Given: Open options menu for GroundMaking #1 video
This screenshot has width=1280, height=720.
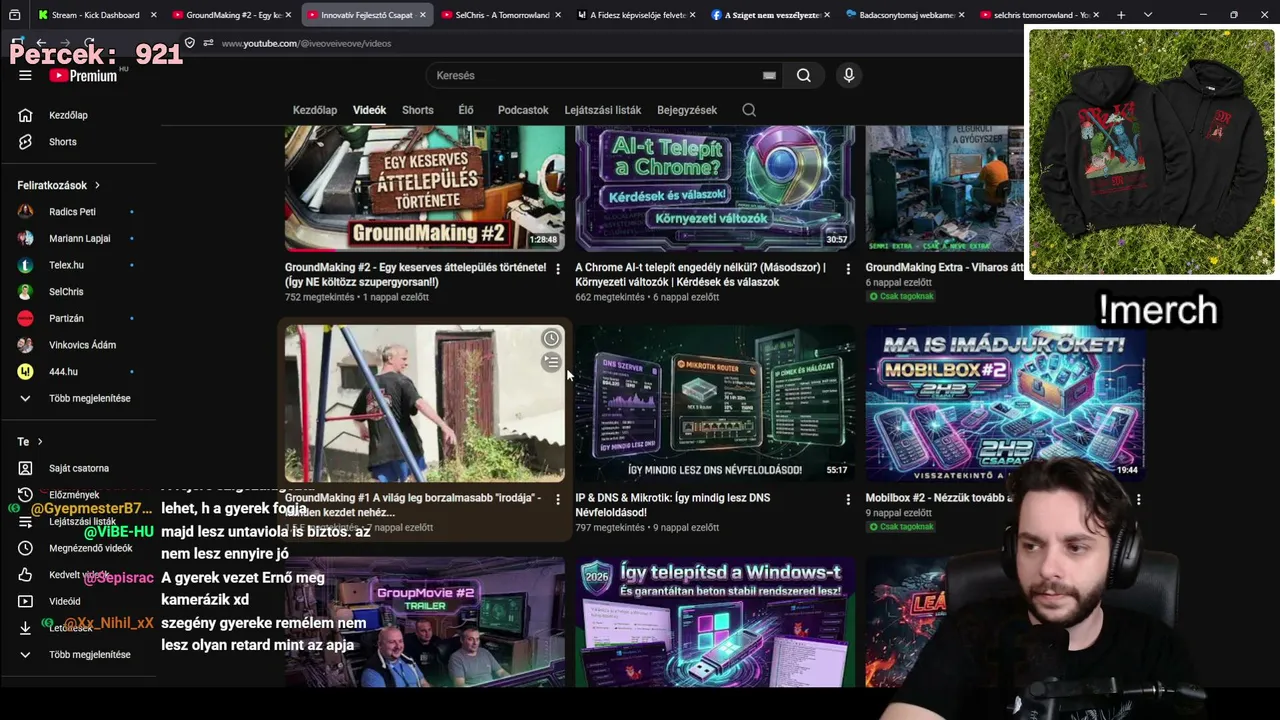Looking at the screenshot, I should coord(558,499).
